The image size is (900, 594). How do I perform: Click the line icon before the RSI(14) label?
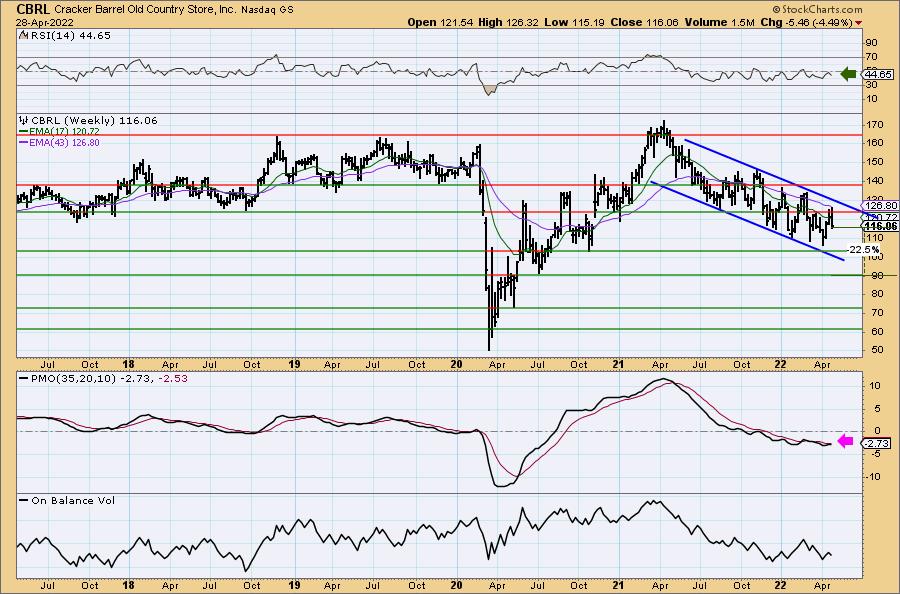click(23, 35)
